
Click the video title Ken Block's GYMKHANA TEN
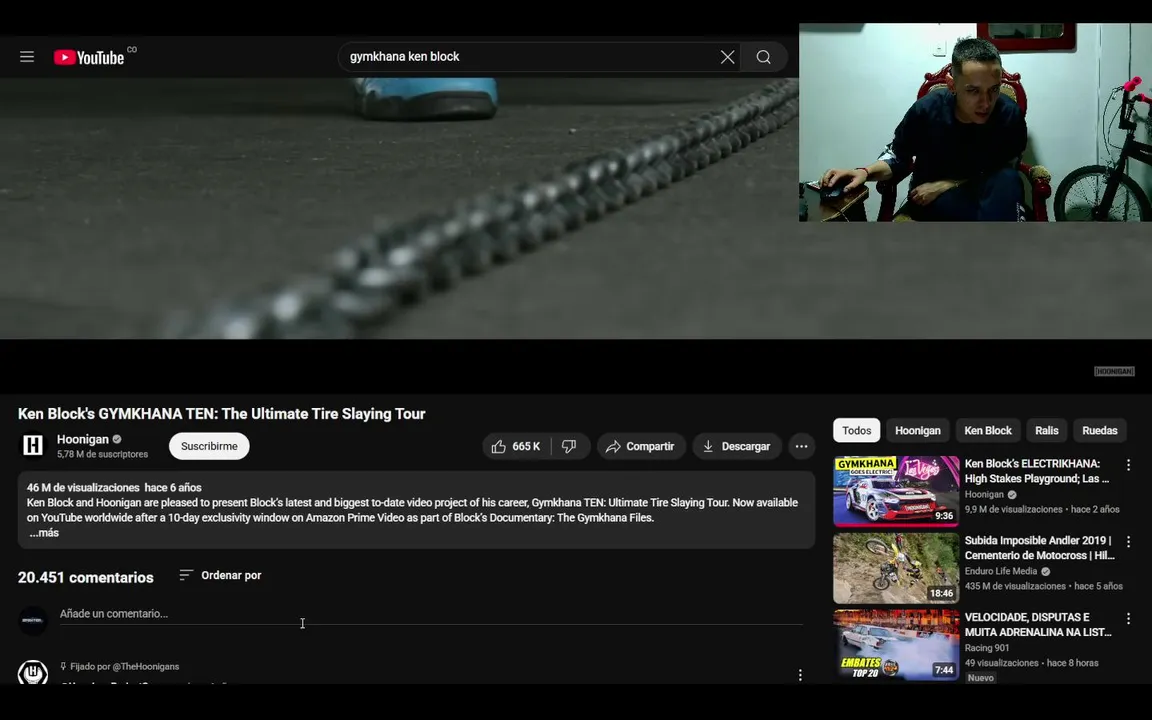coord(222,414)
